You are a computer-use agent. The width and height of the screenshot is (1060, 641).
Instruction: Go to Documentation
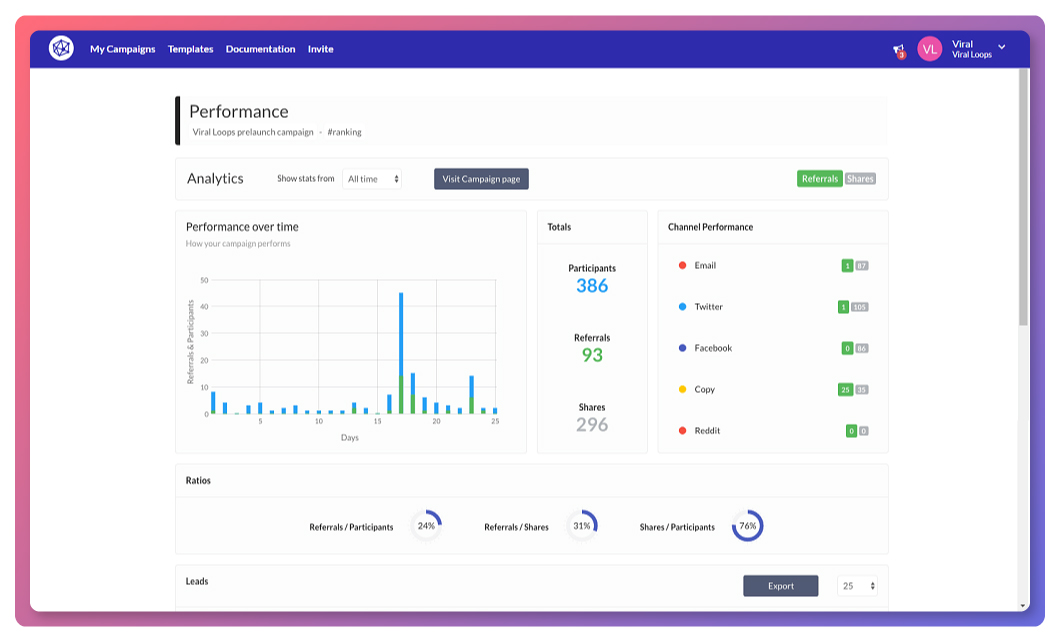pos(260,49)
